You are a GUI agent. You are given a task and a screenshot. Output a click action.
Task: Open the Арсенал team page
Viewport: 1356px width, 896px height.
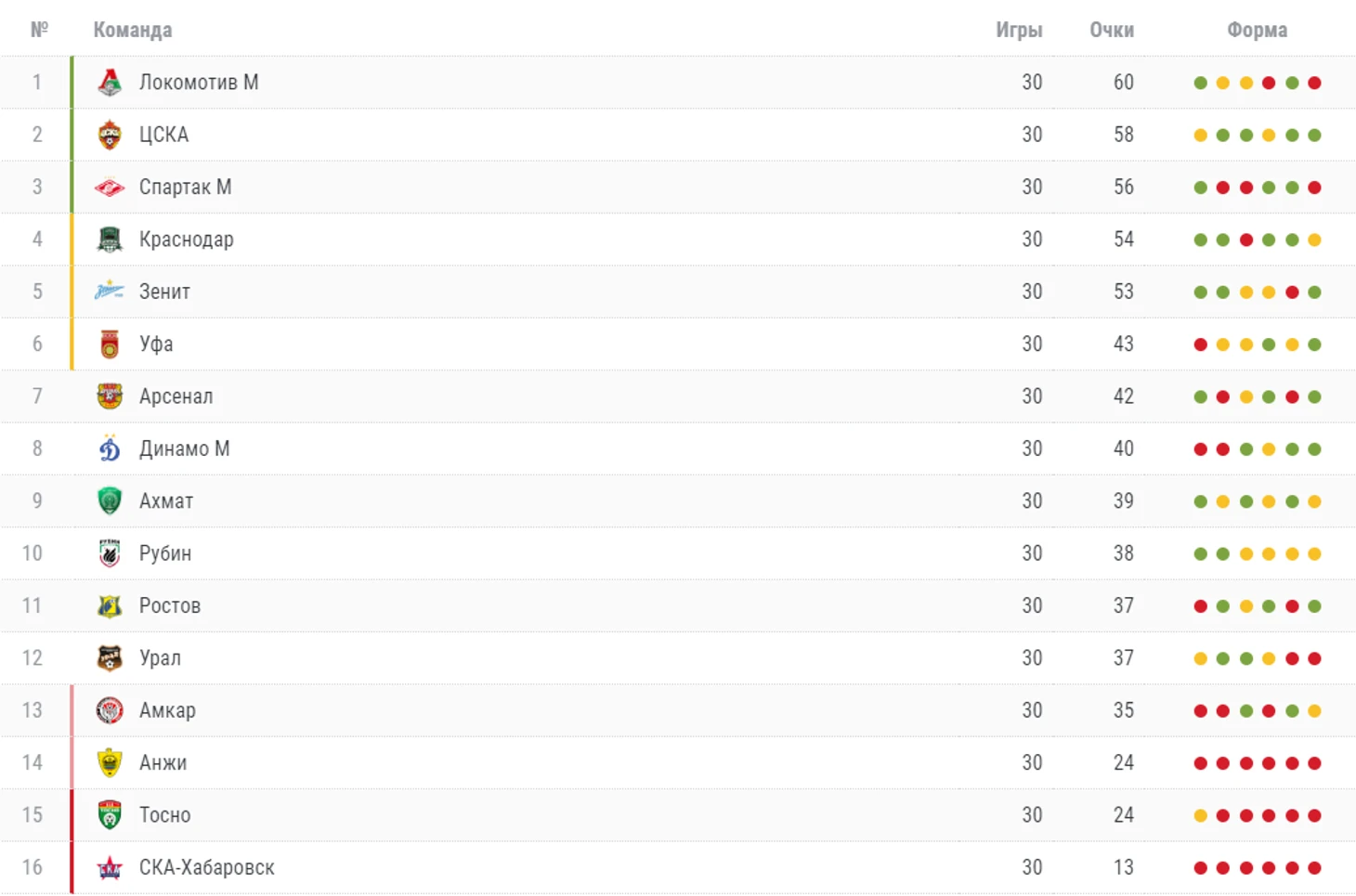176,396
